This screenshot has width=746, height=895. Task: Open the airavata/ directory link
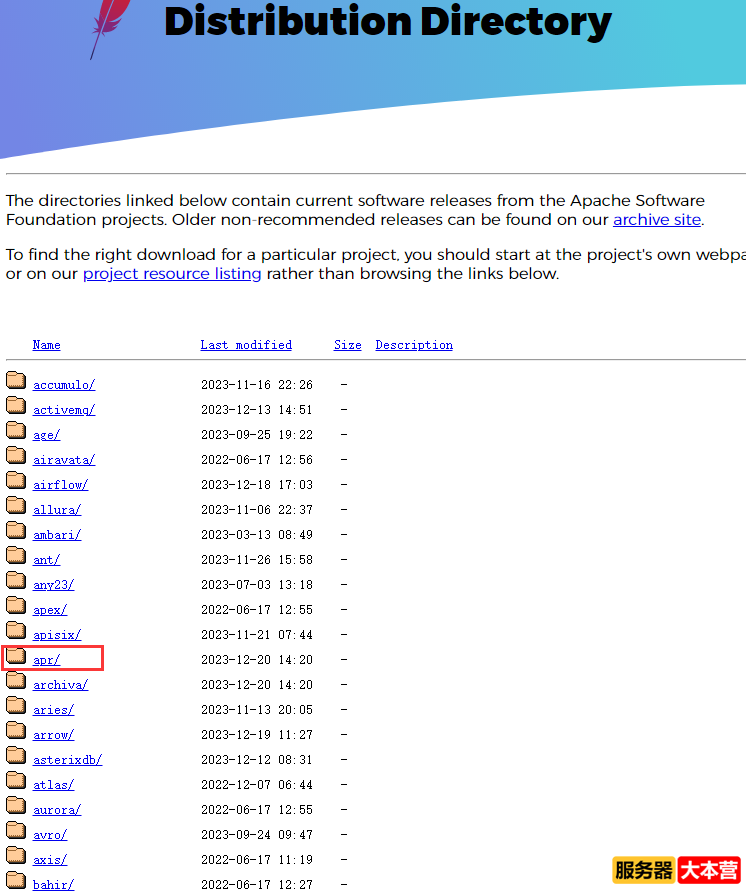coord(64,460)
